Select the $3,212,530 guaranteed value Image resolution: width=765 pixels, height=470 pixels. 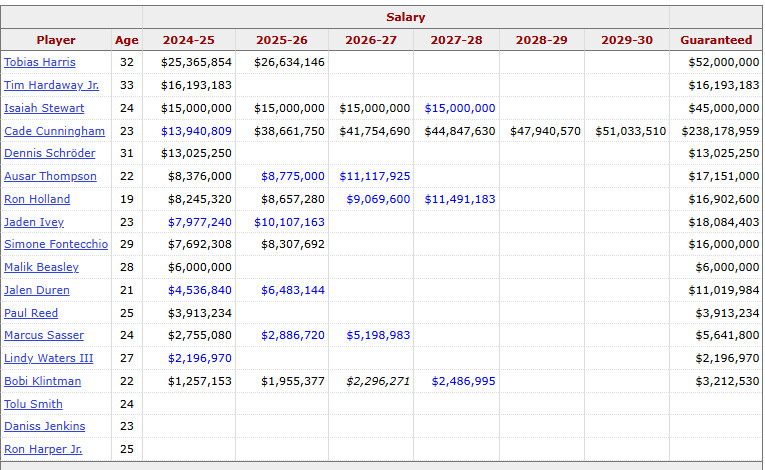(x=727, y=381)
